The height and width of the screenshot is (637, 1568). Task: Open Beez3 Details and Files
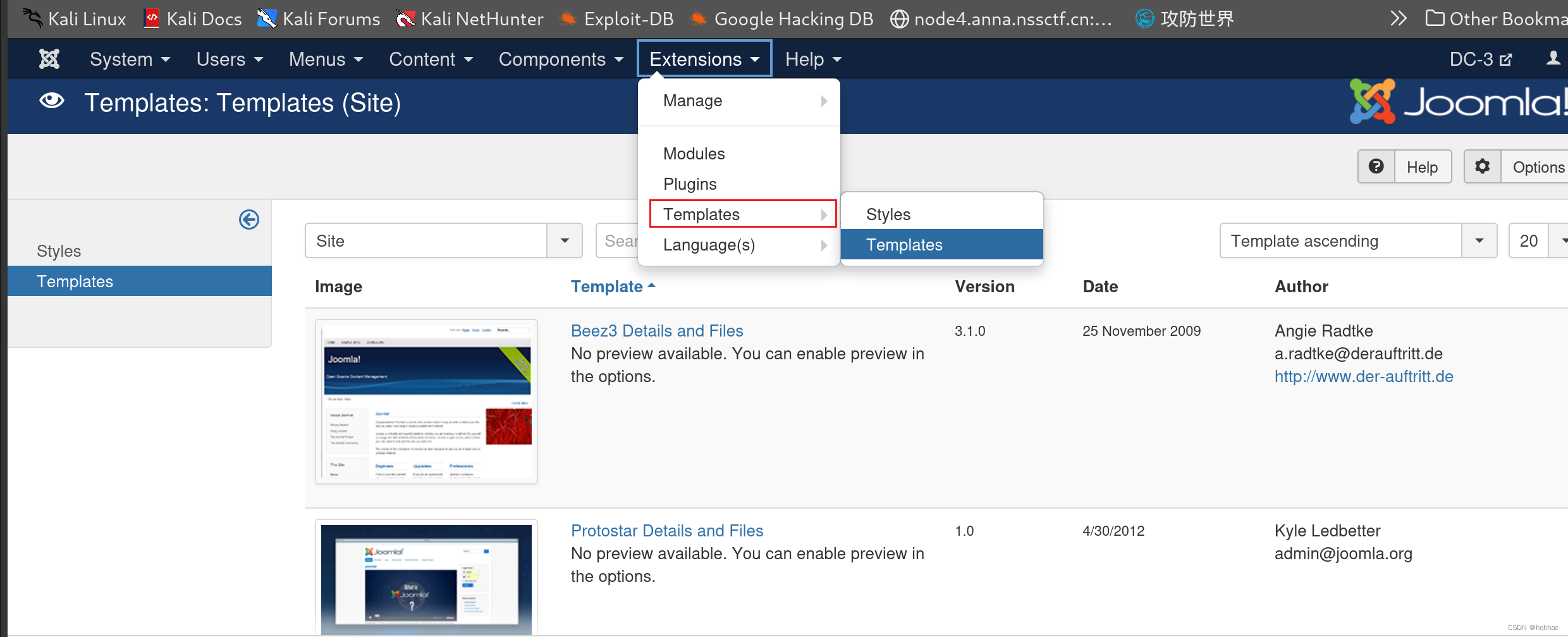[657, 331]
